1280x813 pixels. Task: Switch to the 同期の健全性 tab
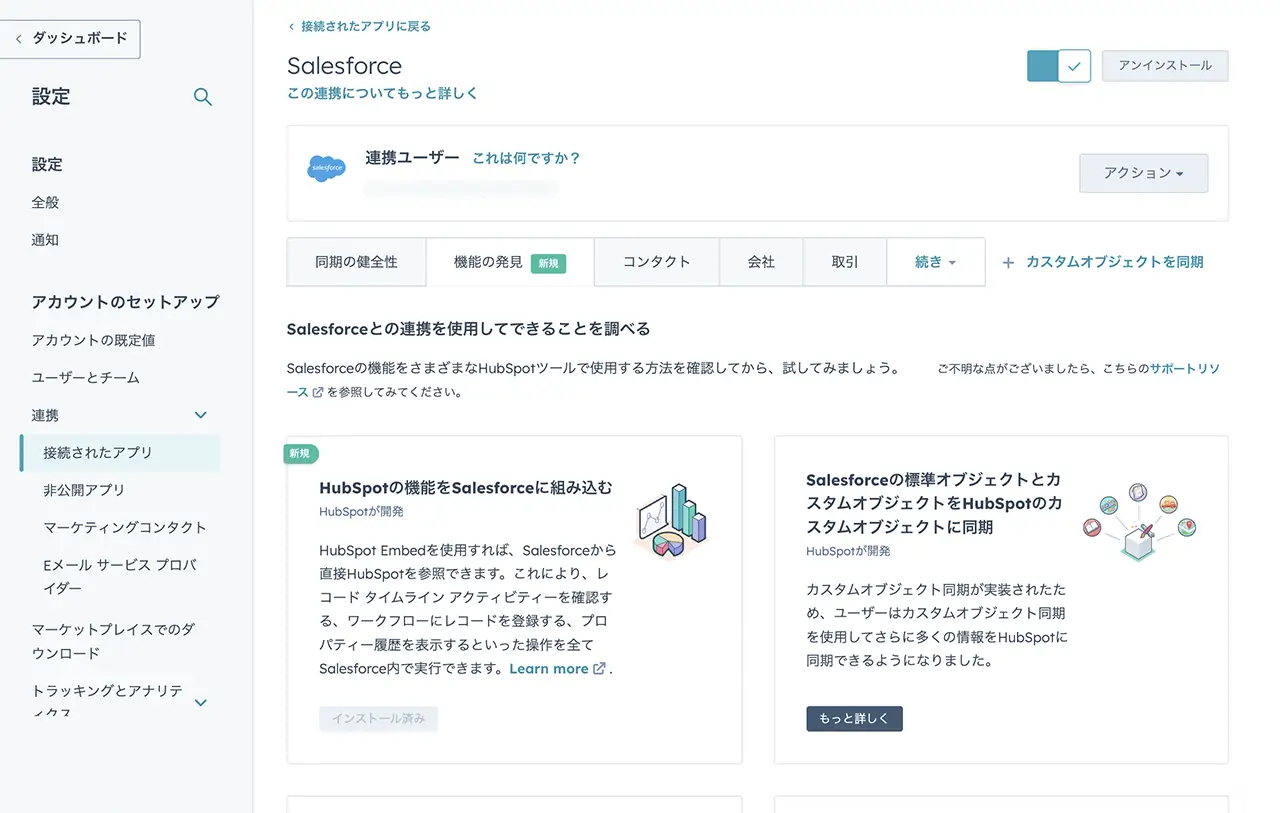pyautogui.click(x=356, y=262)
